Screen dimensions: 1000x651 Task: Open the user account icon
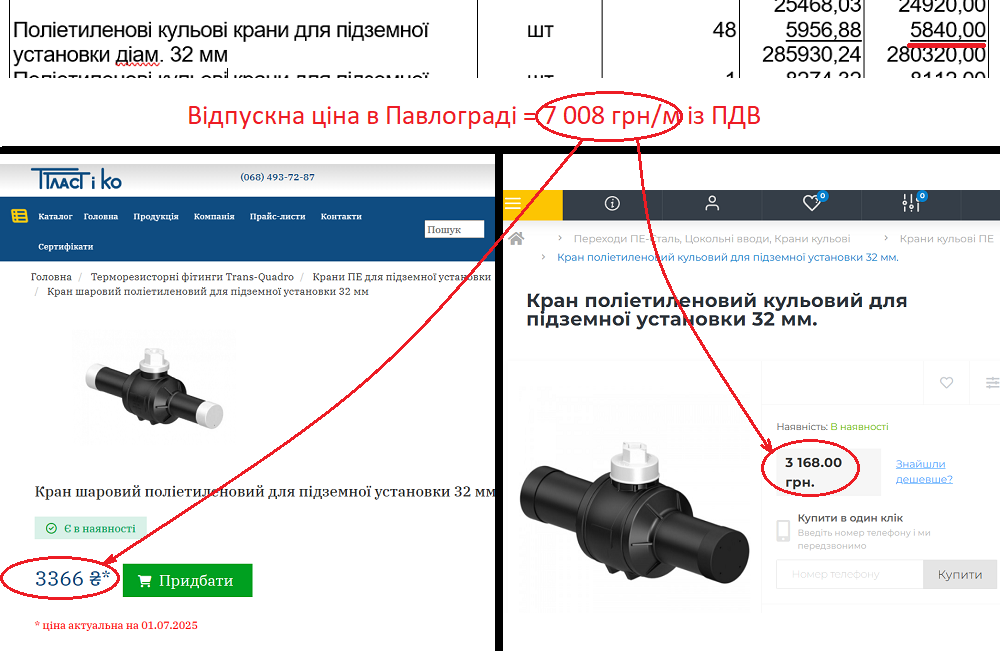712,203
